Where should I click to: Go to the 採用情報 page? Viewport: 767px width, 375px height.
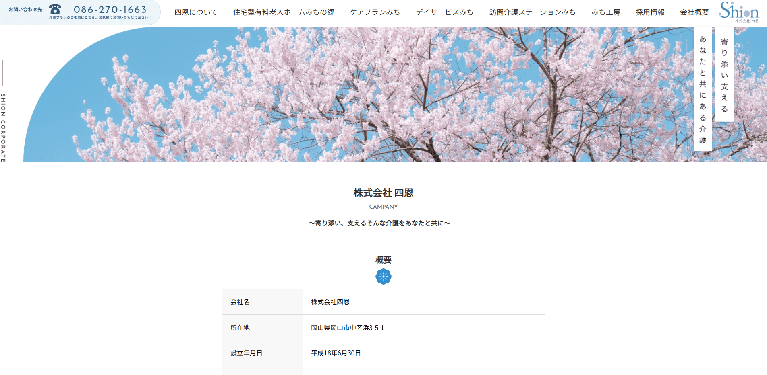tap(650, 12)
